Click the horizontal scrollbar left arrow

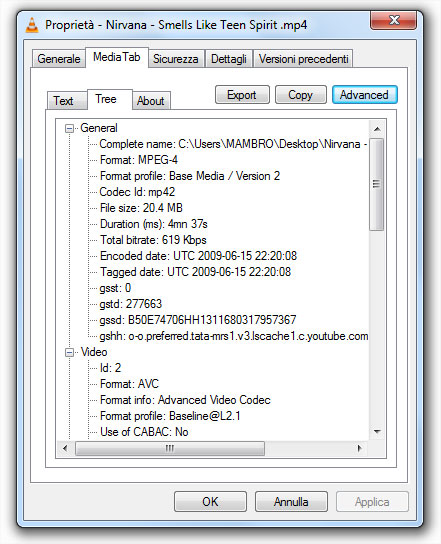coord(65,448)
